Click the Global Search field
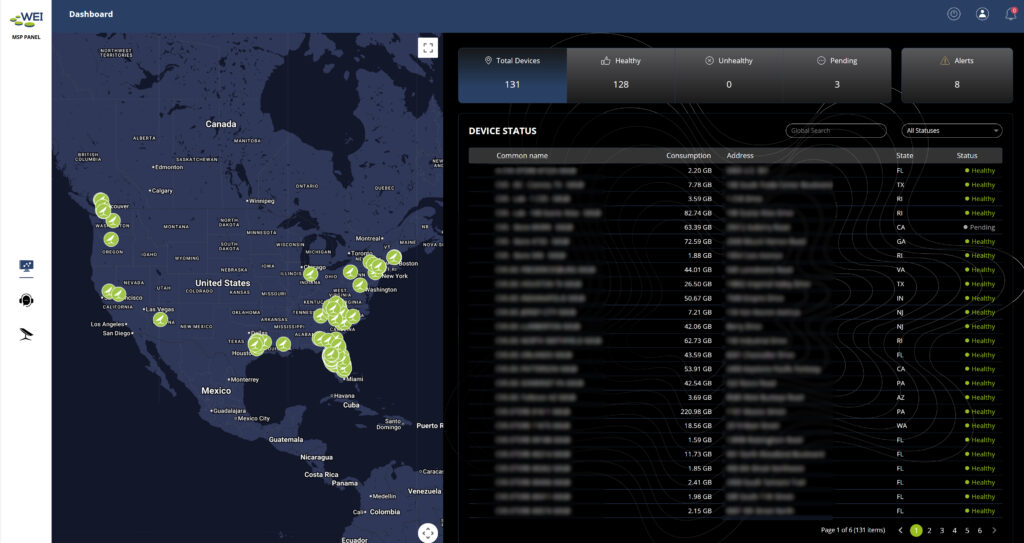The width and height of the screenshot is (1024, 543). tap(836, 131)
